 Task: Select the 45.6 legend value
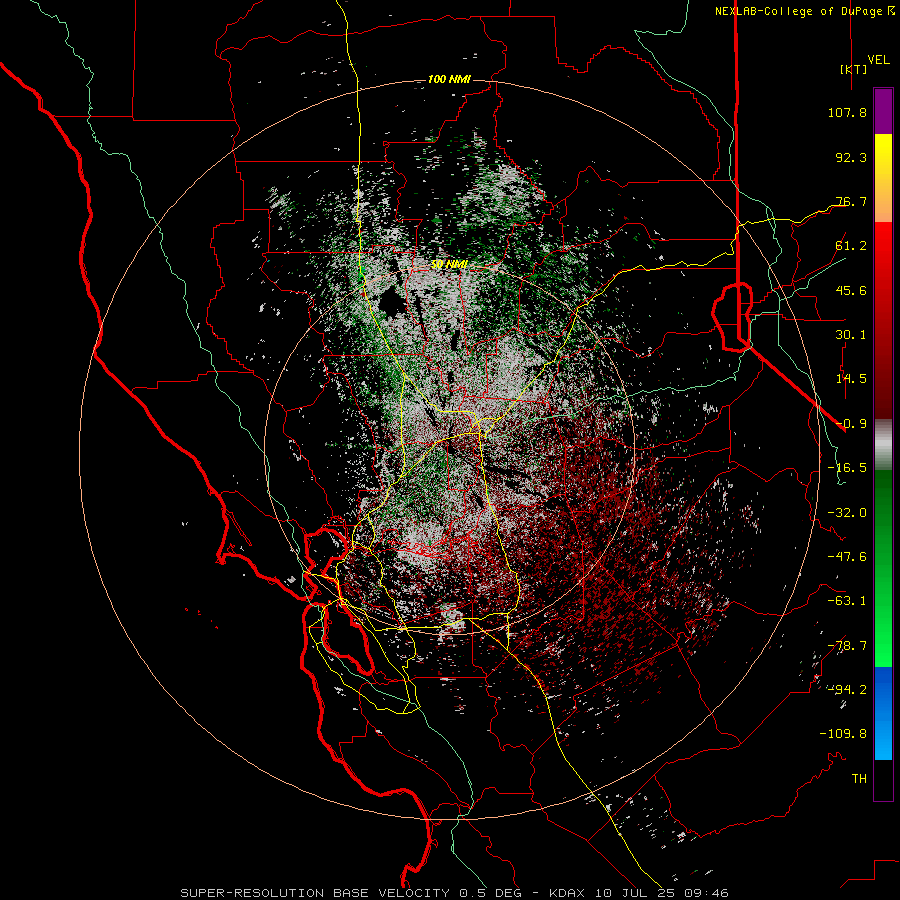[x=851, y=290]
